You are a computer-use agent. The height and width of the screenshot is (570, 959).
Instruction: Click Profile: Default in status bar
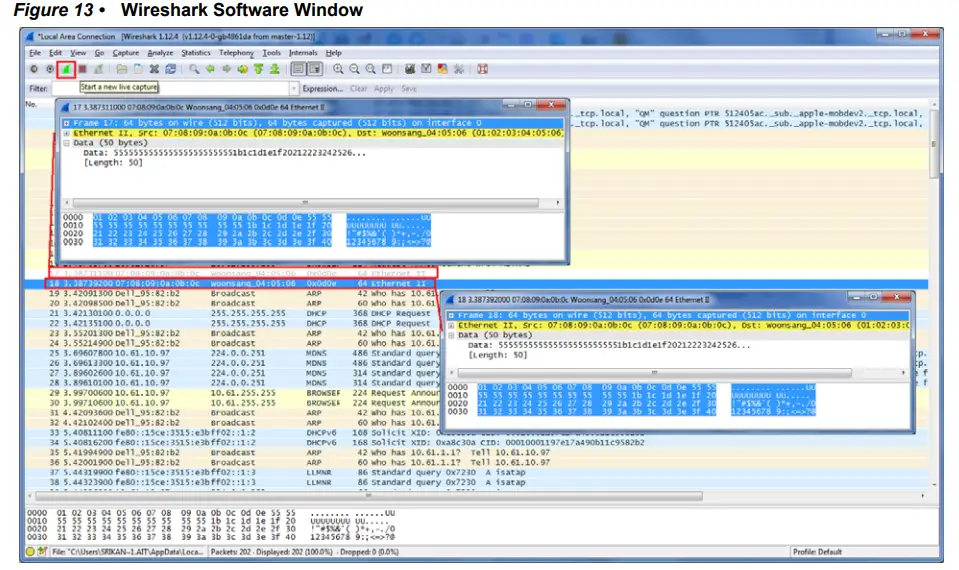tap(817, 552)
